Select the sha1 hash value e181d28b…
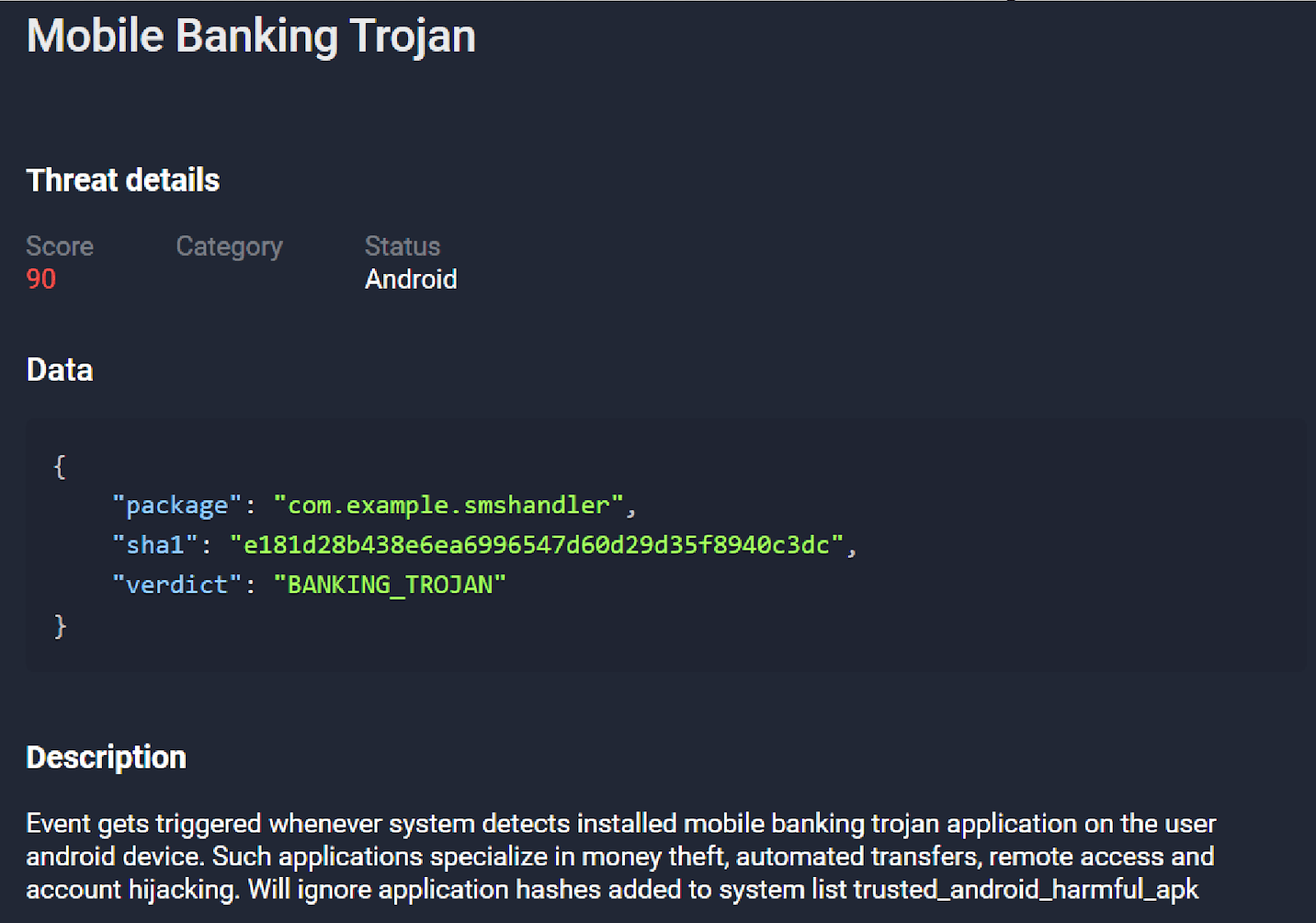 pyautogui.click(x=536, y=545)
